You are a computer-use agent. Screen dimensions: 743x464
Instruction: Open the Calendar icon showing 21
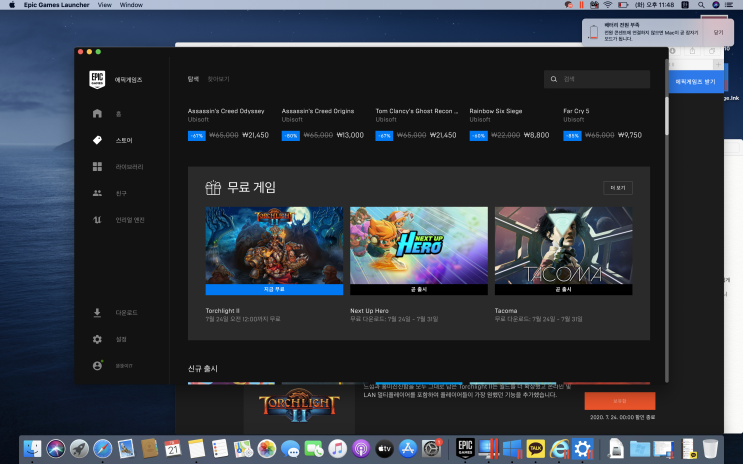click(x=173, y=448)
